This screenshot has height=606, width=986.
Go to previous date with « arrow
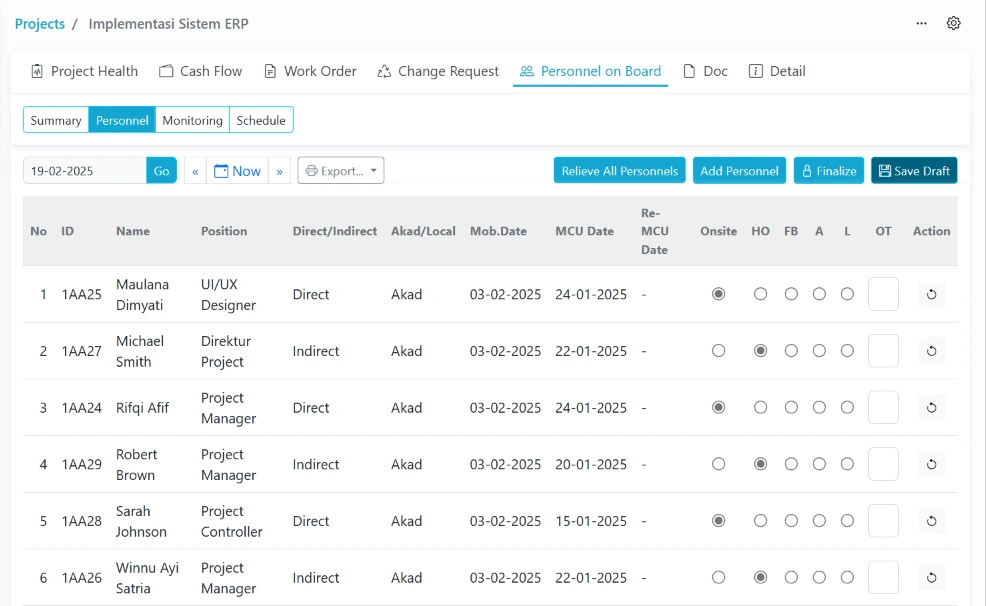tap(195, 171)
